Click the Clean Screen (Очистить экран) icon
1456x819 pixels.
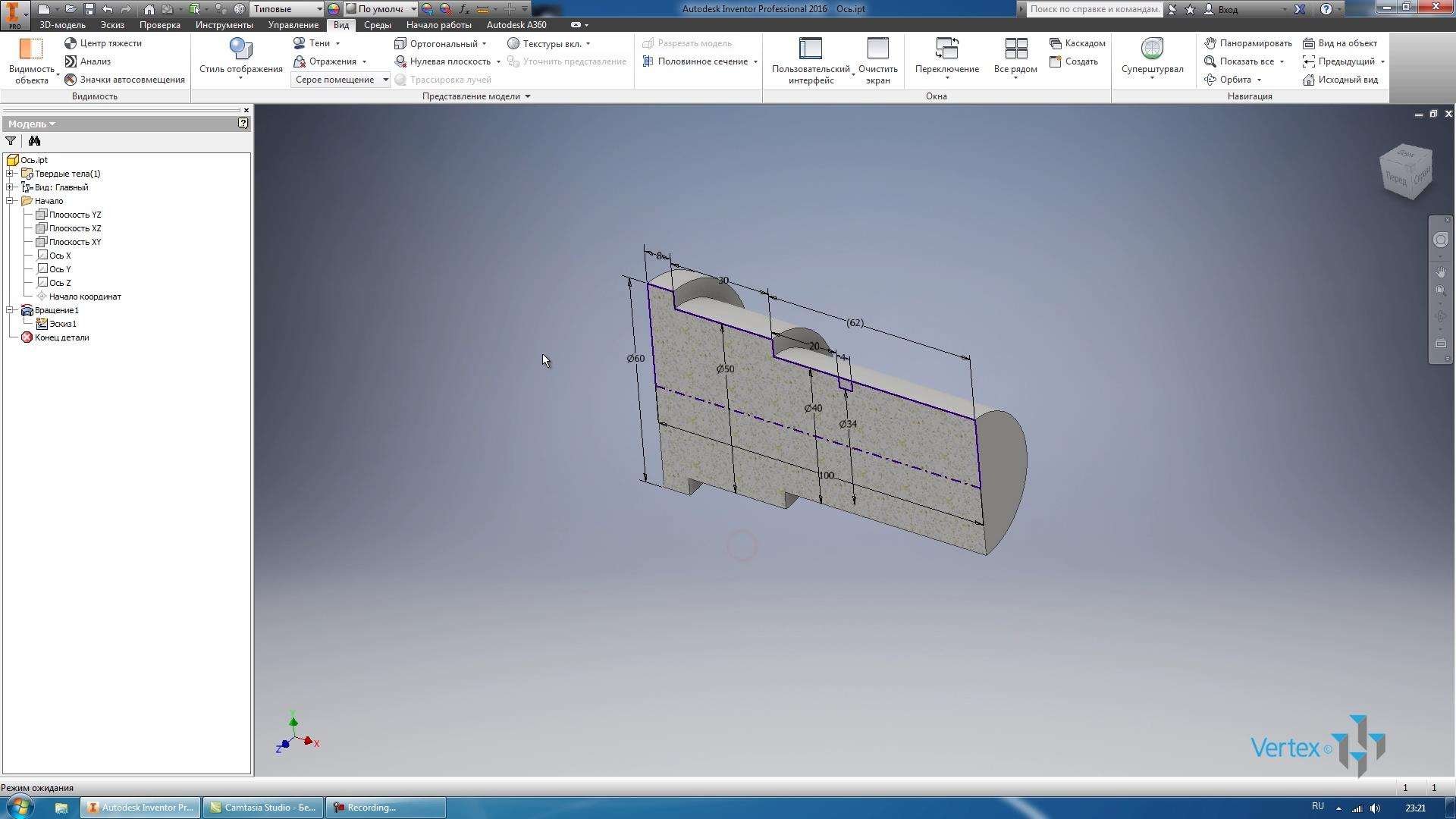coord(877,50)
